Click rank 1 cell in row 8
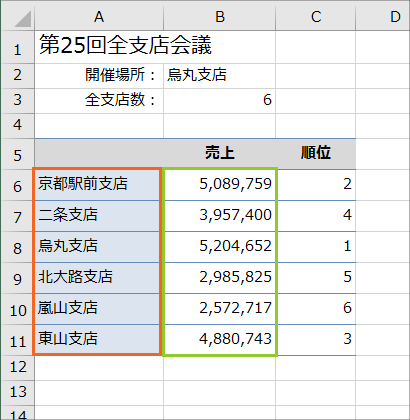The image size is (410, 420). point(316,247)
